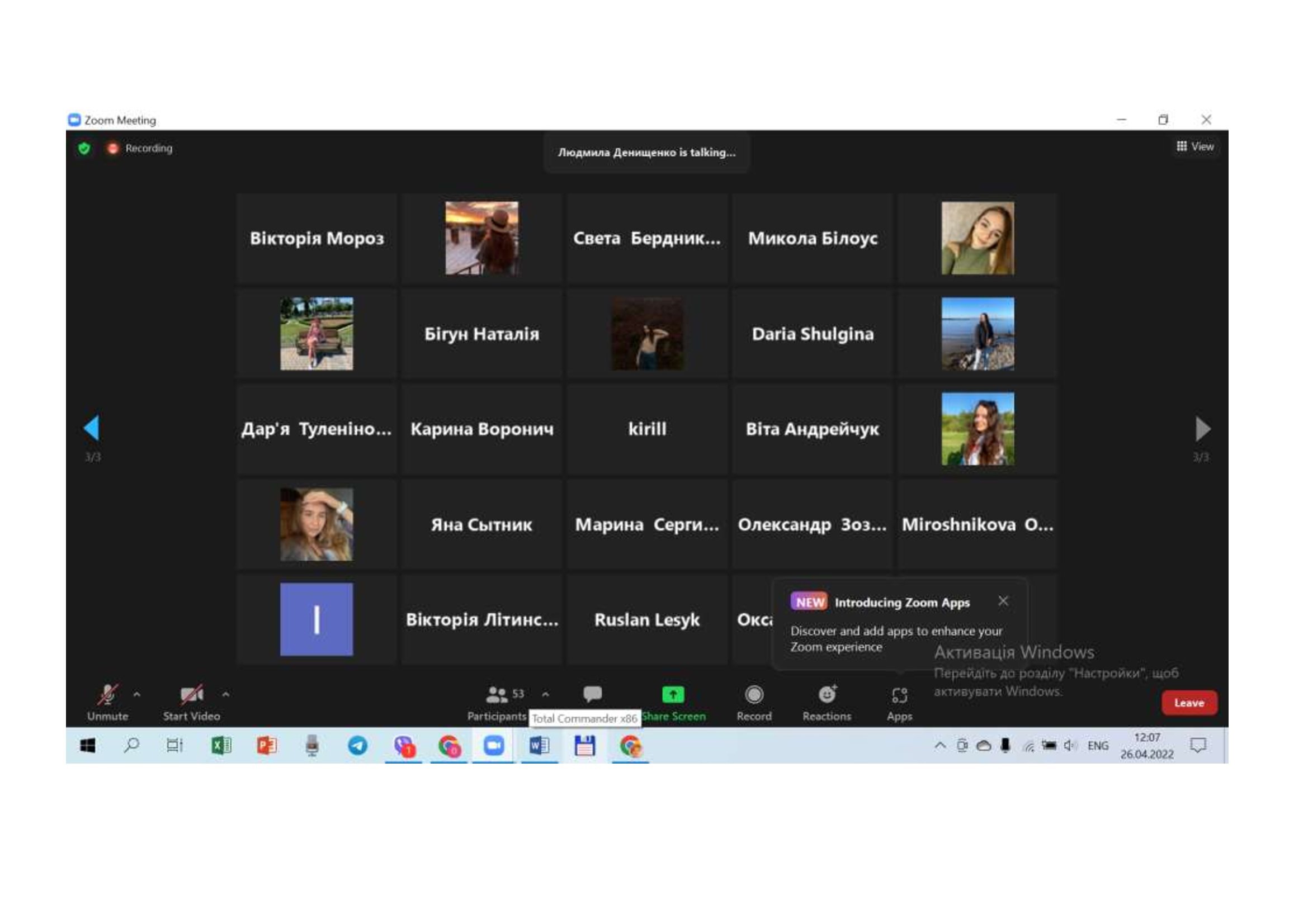
Task: Expand audio options arrow beside Unmute
Action: (136, 695)
